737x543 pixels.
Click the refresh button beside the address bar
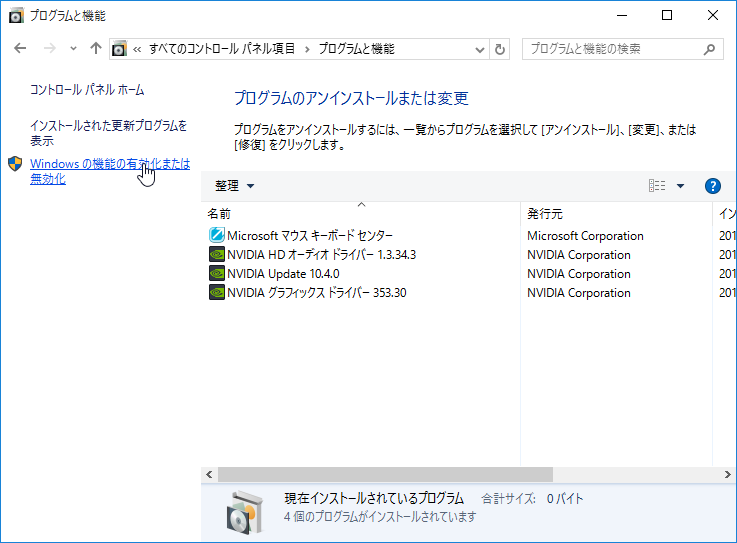click(x=500, y=49)
